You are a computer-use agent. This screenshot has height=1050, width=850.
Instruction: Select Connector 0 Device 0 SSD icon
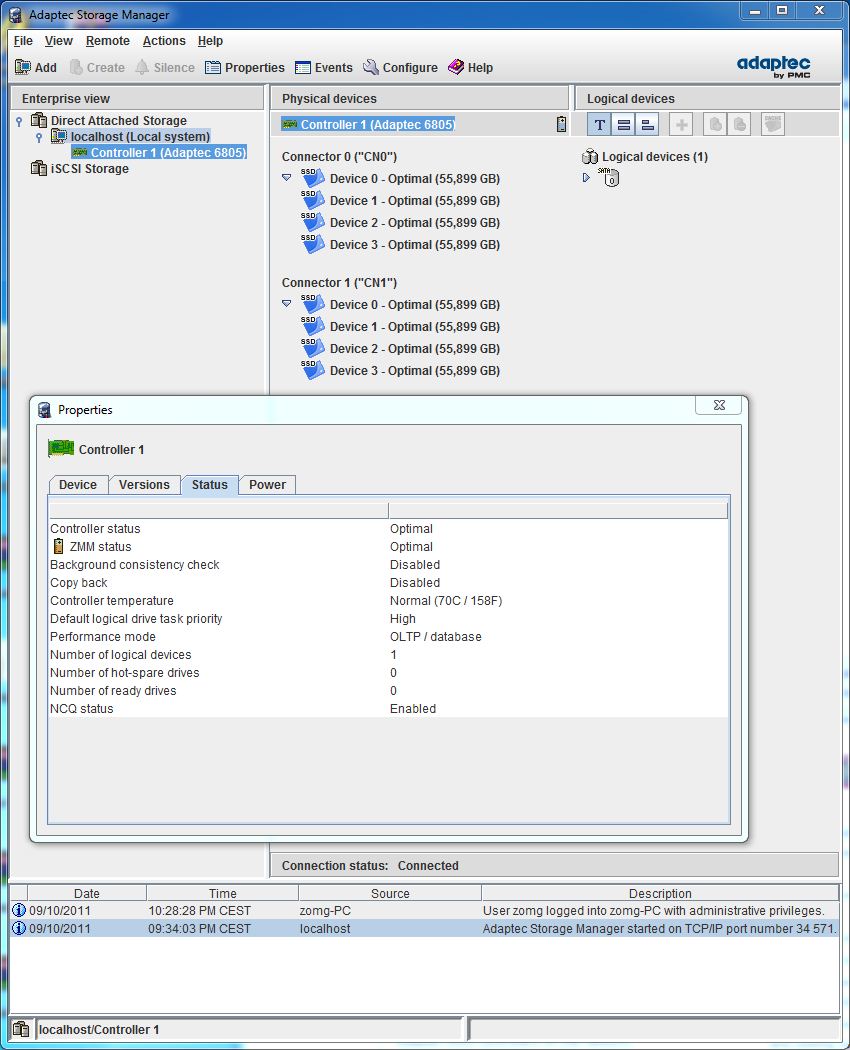pos(313,179)
